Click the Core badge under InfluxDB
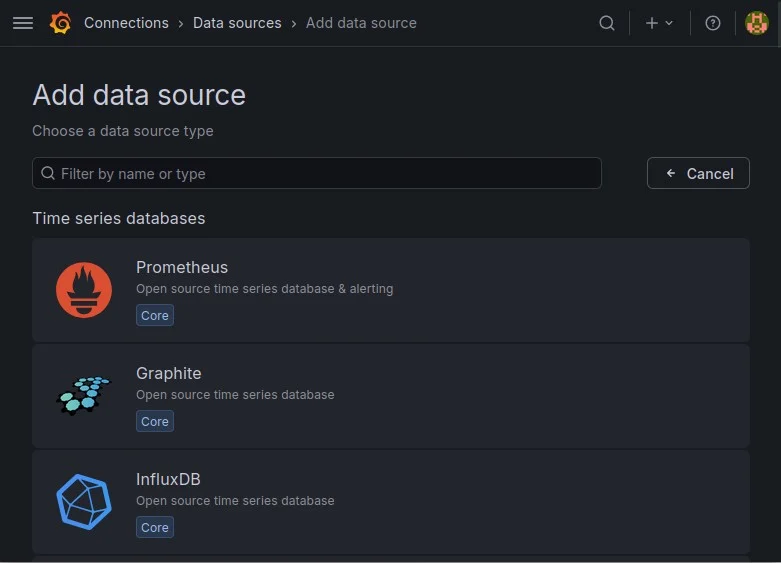Image resolution: width=781 pixels, height=563 pixels. (155, 528)
